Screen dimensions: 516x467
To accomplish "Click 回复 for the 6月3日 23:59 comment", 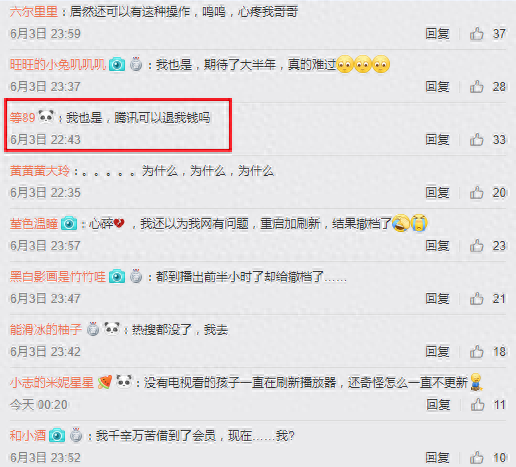I will coord(437,34).
